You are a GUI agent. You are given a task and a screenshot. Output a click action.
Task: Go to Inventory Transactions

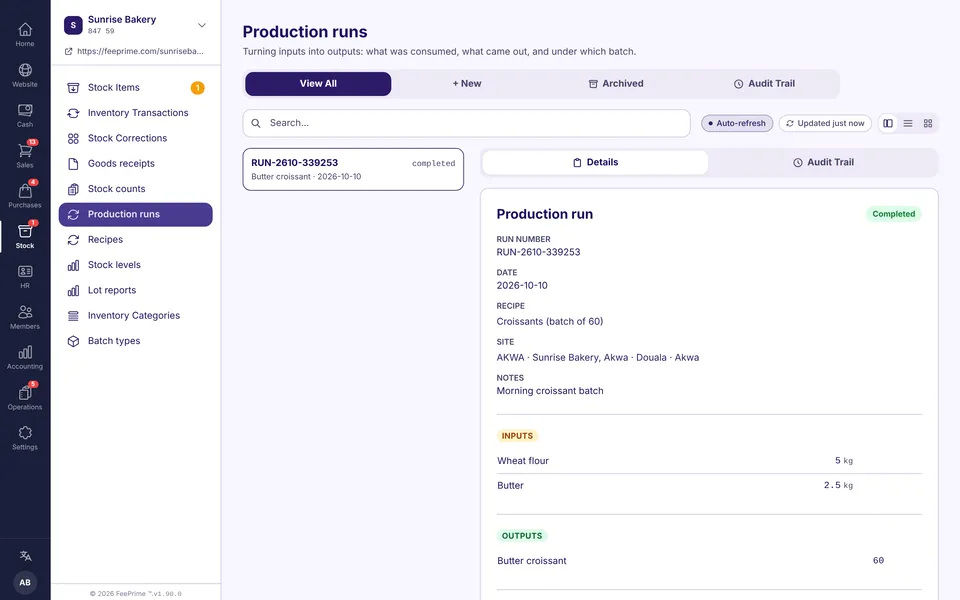135,113
